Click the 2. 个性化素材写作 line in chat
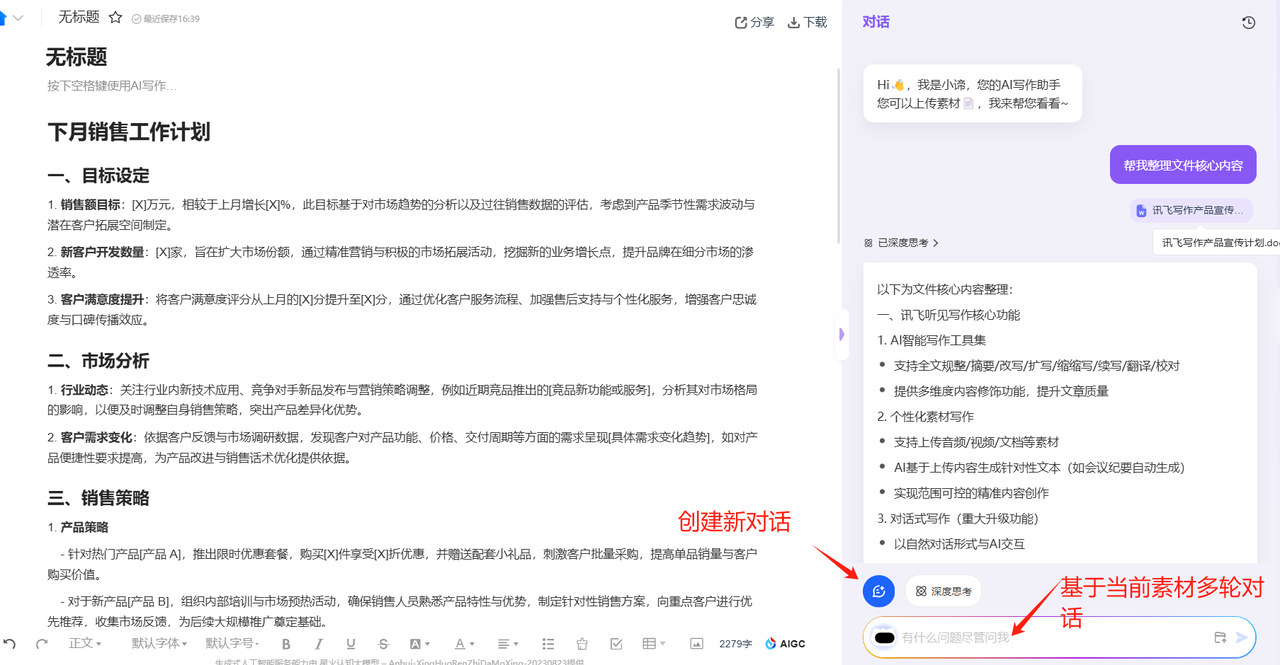Image resolution: width=1280 pixels, height=665 pixels. [925, 416]
